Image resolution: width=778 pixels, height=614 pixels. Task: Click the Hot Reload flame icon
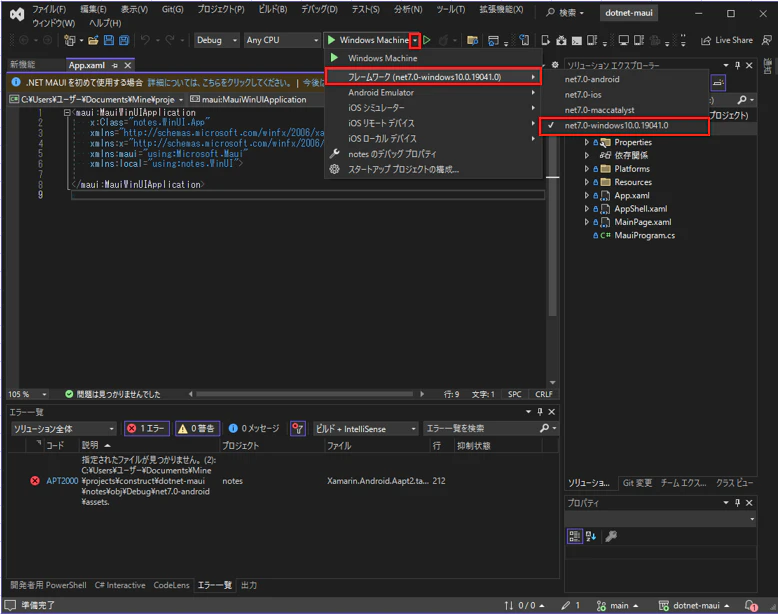click(444, 40)
